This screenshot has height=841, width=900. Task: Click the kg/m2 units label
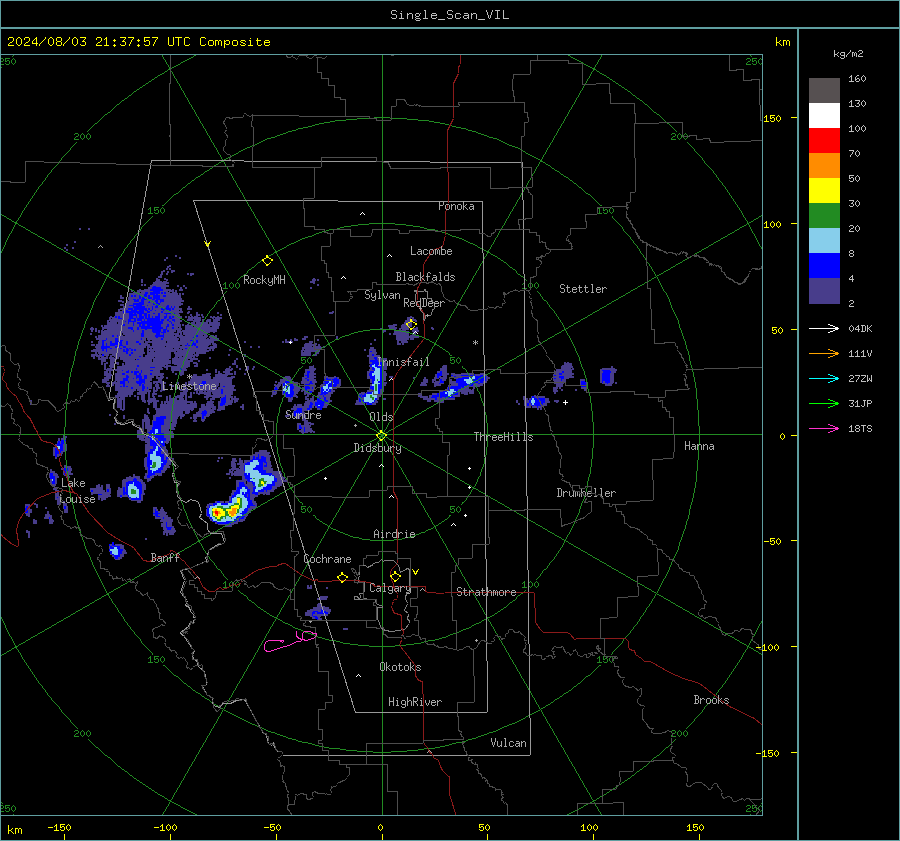[848, 54]
